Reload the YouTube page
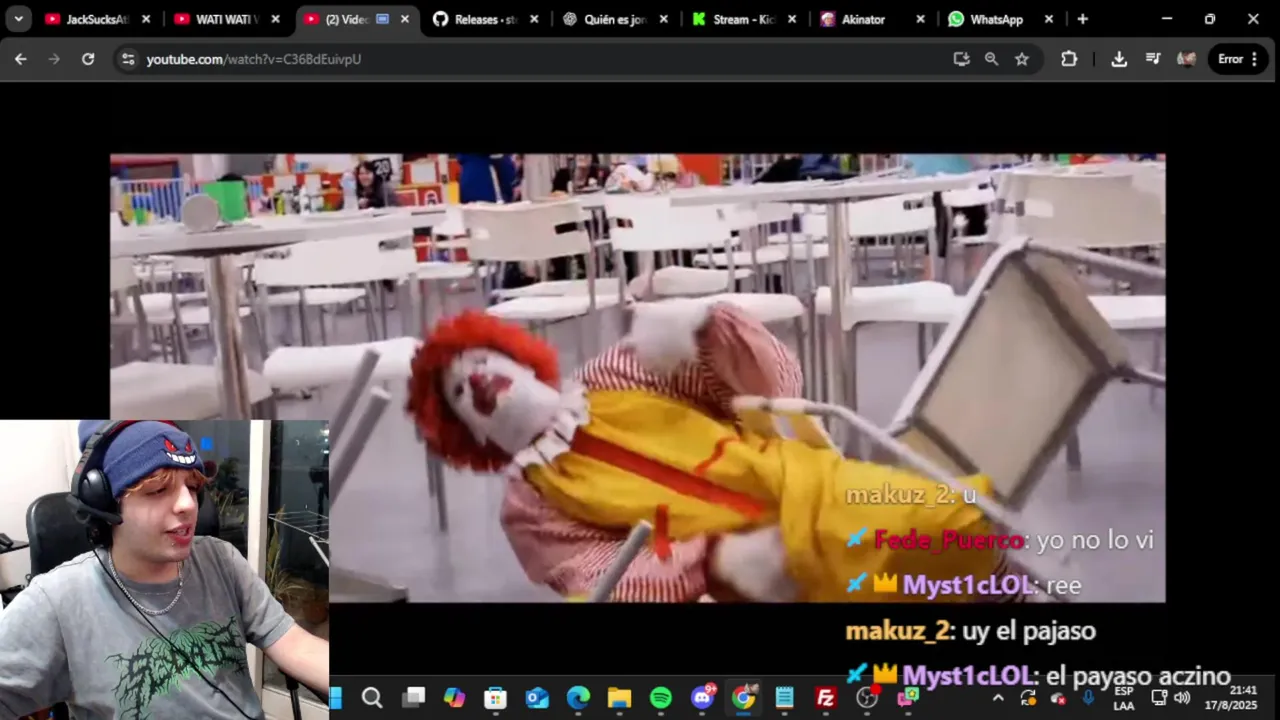The image size is (1280, 720). pyautogui.click(x=88, y=59)
